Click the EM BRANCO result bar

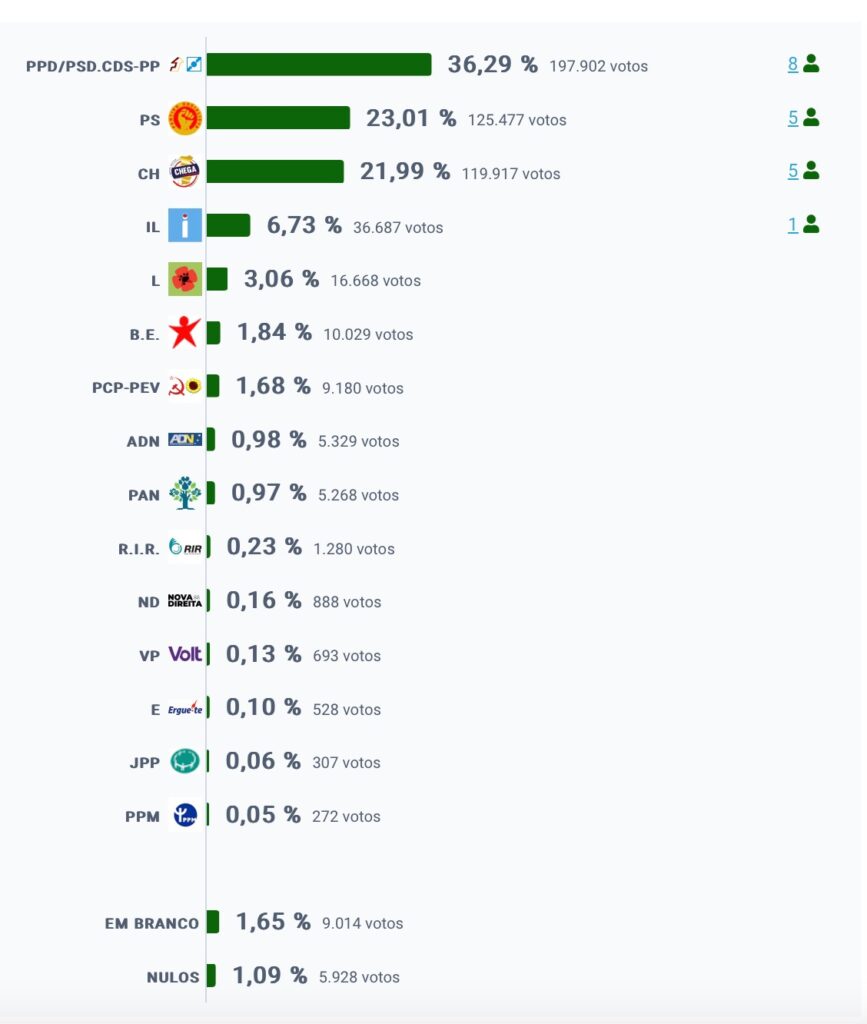click(x=213, y=921)
